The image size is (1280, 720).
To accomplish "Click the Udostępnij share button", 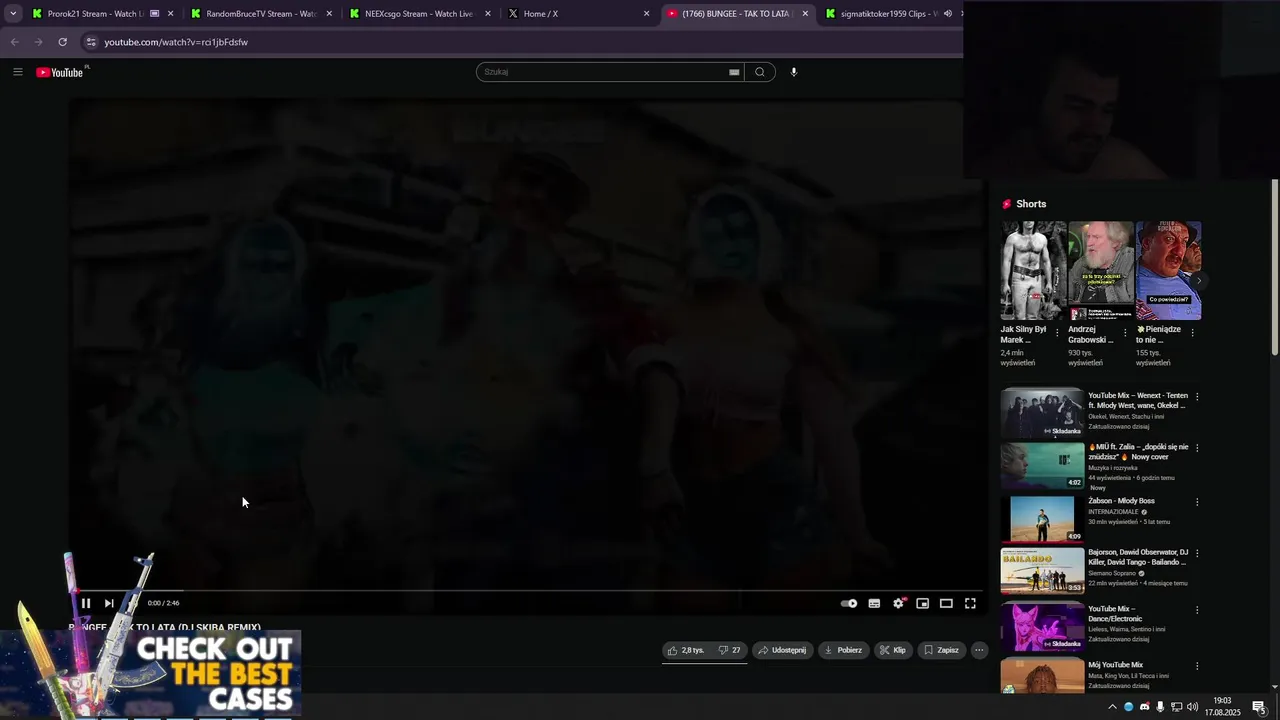I will tap(782, 650).
